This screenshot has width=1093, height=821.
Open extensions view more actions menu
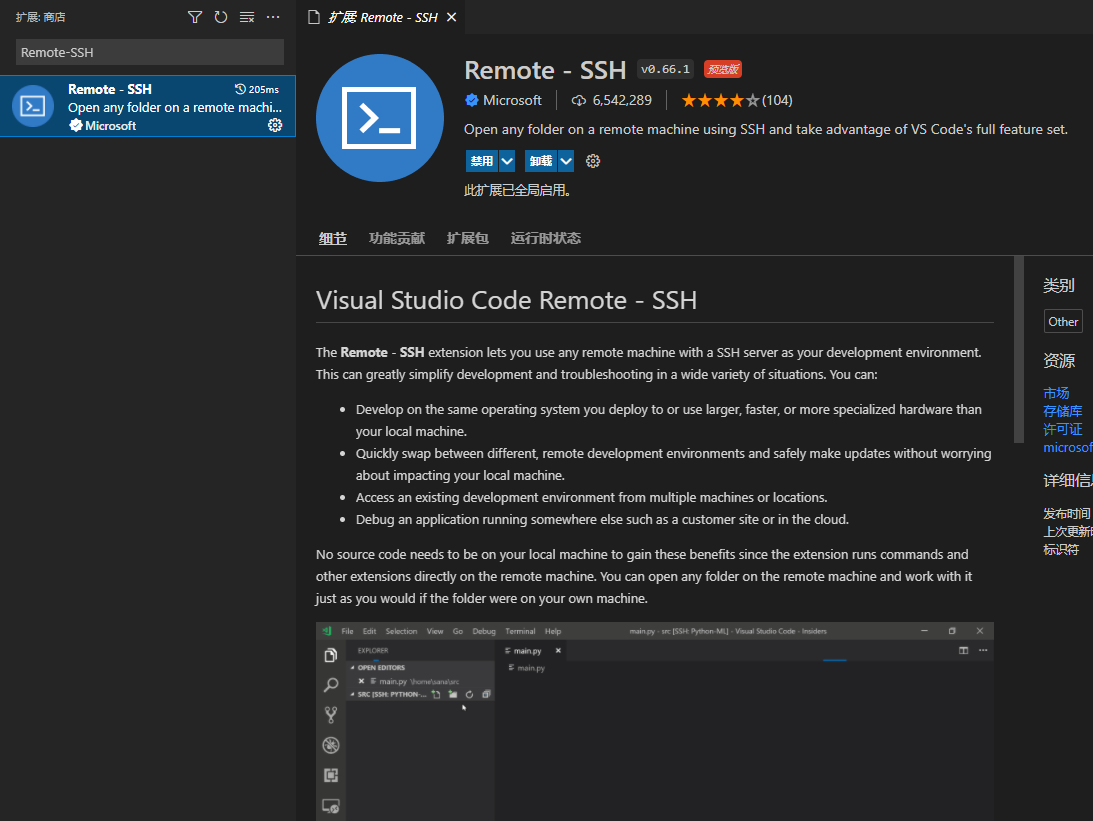pos(273,17)
